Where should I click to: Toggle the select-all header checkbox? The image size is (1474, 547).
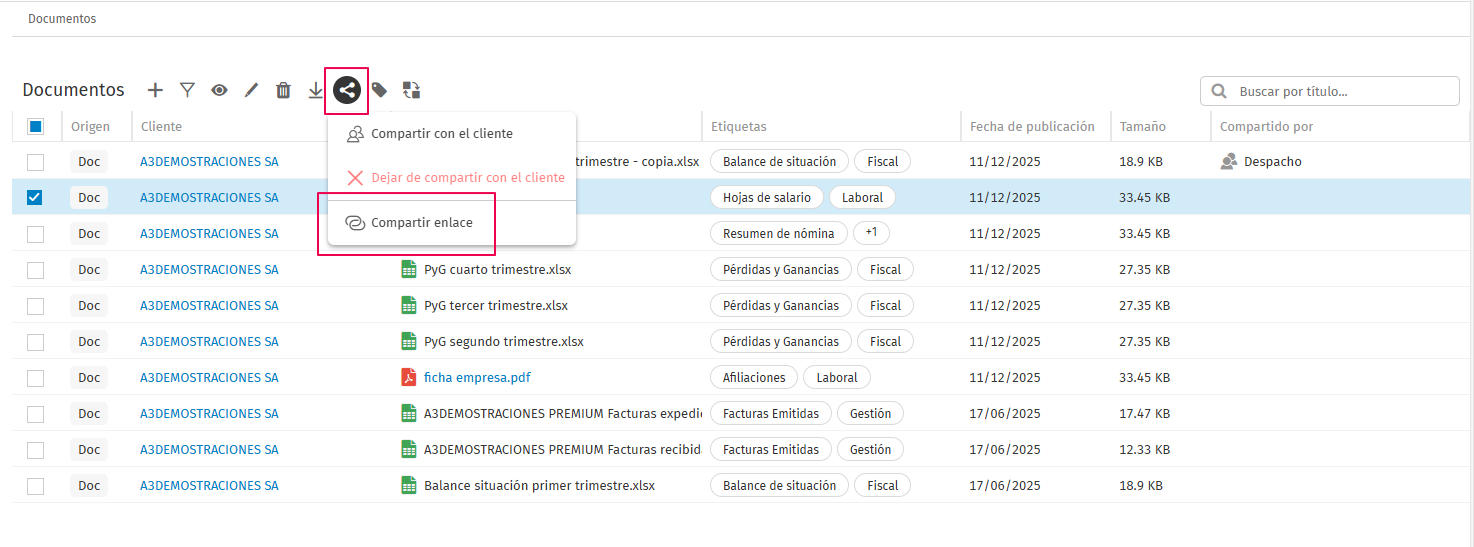(x=35, y=126)
